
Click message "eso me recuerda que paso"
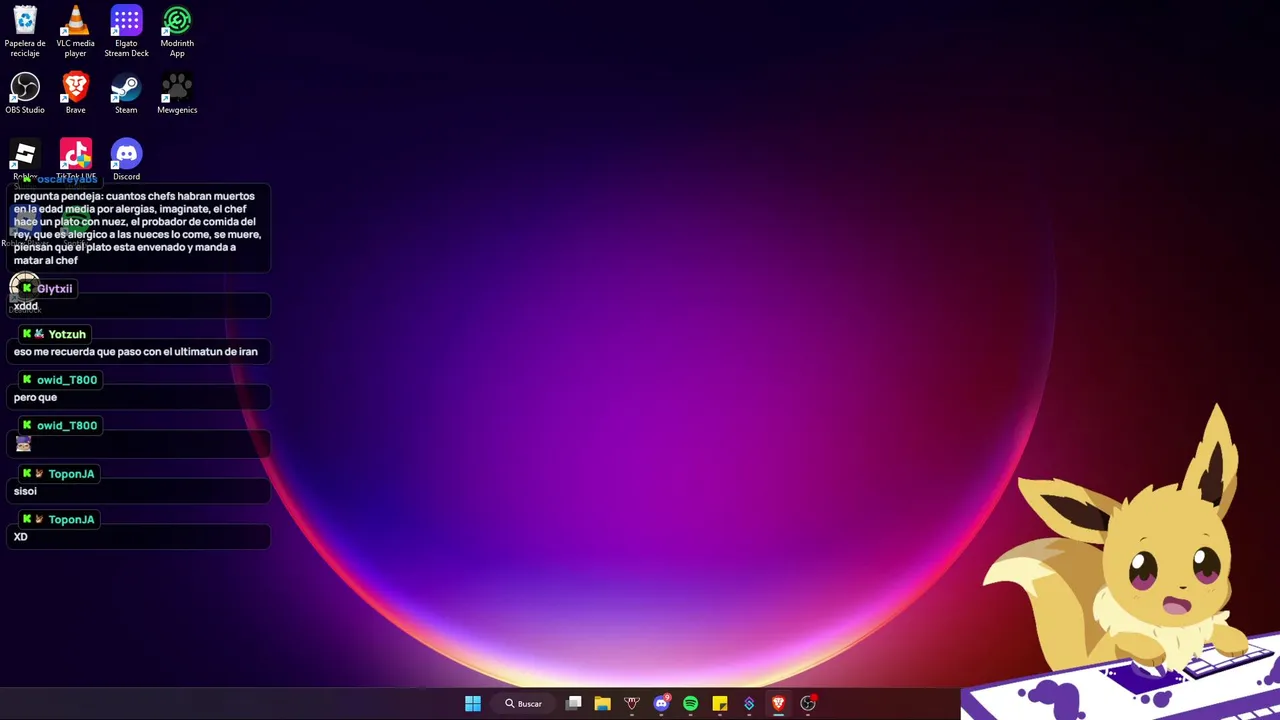tap(136, 352)
